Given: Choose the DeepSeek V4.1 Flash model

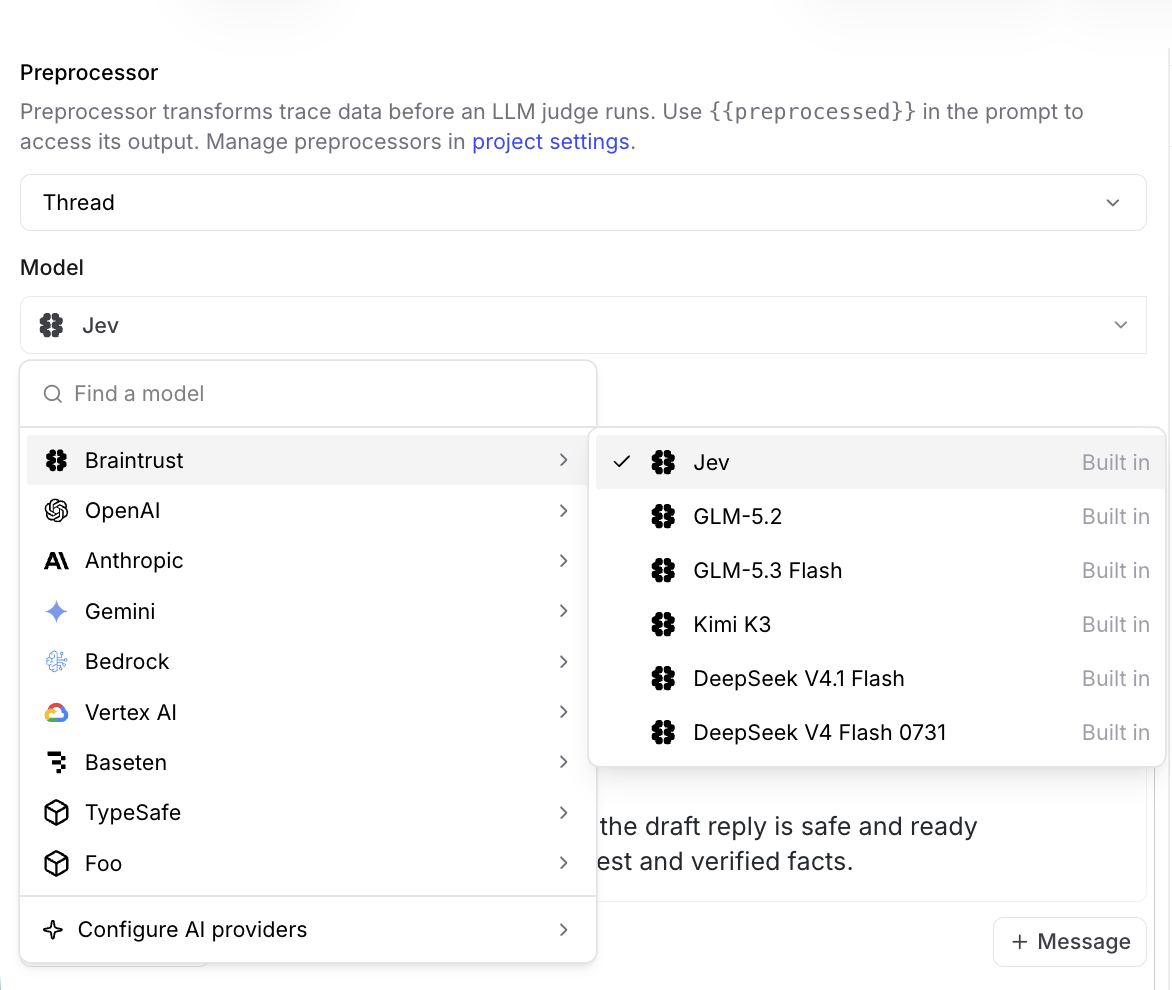Looking at the screenshot, I should point(880,678).
